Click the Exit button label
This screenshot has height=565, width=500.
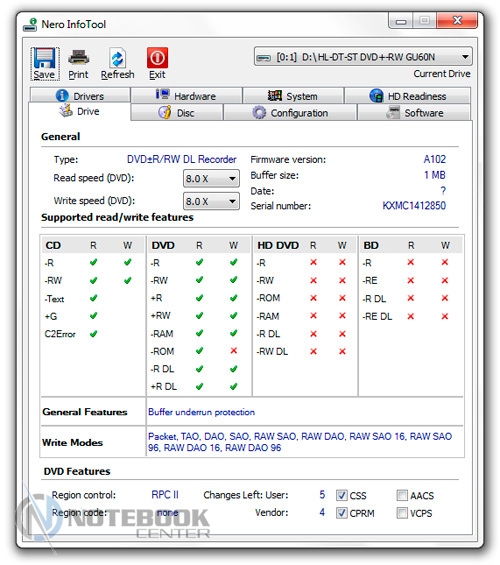click(x=157, y=75)
